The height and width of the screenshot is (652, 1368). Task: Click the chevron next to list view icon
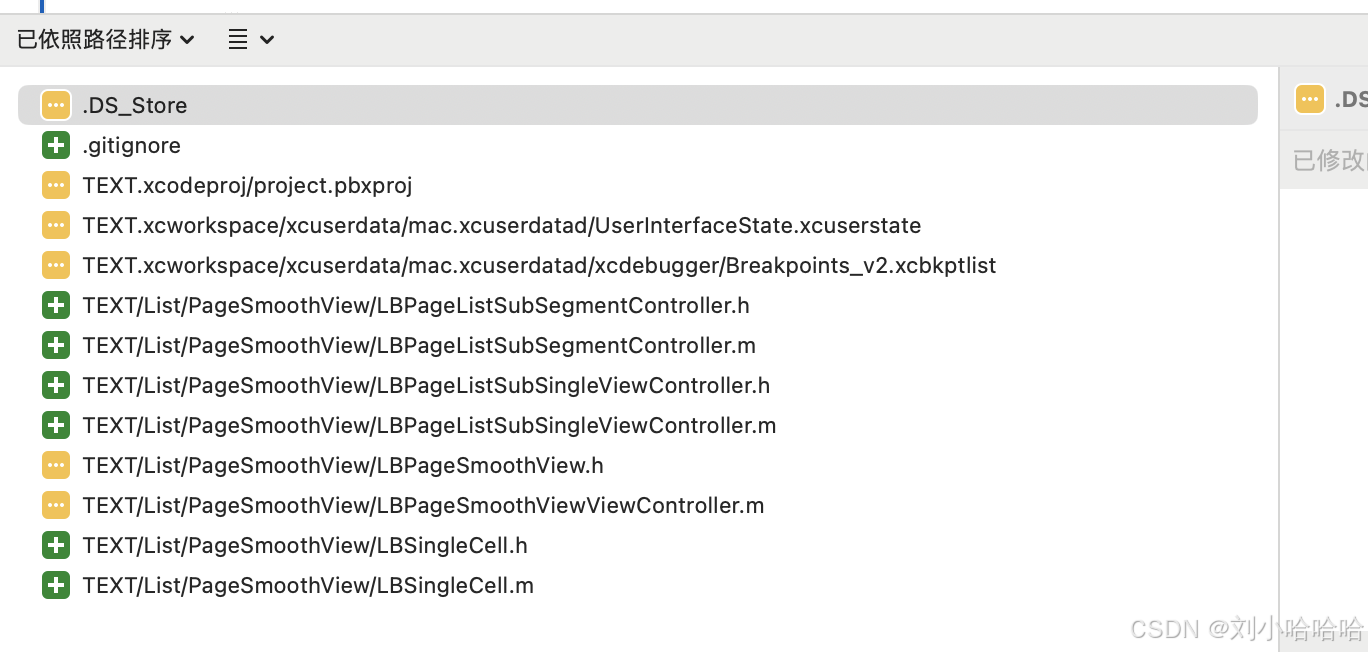[x=267, y=40]
